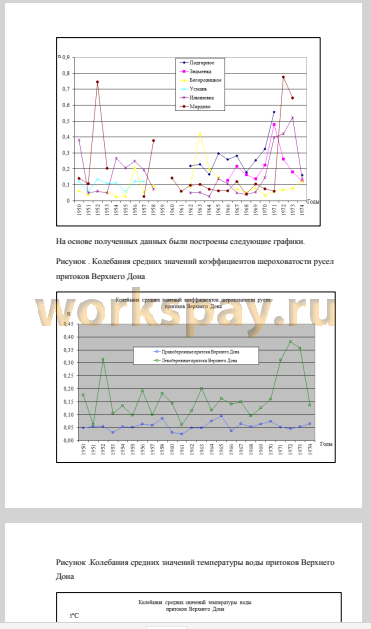This screenshot has height=629, width=371.
Task: Click the Богородицкое yellow legend entry
Action: pyautogui.click(x=200, y=80)
